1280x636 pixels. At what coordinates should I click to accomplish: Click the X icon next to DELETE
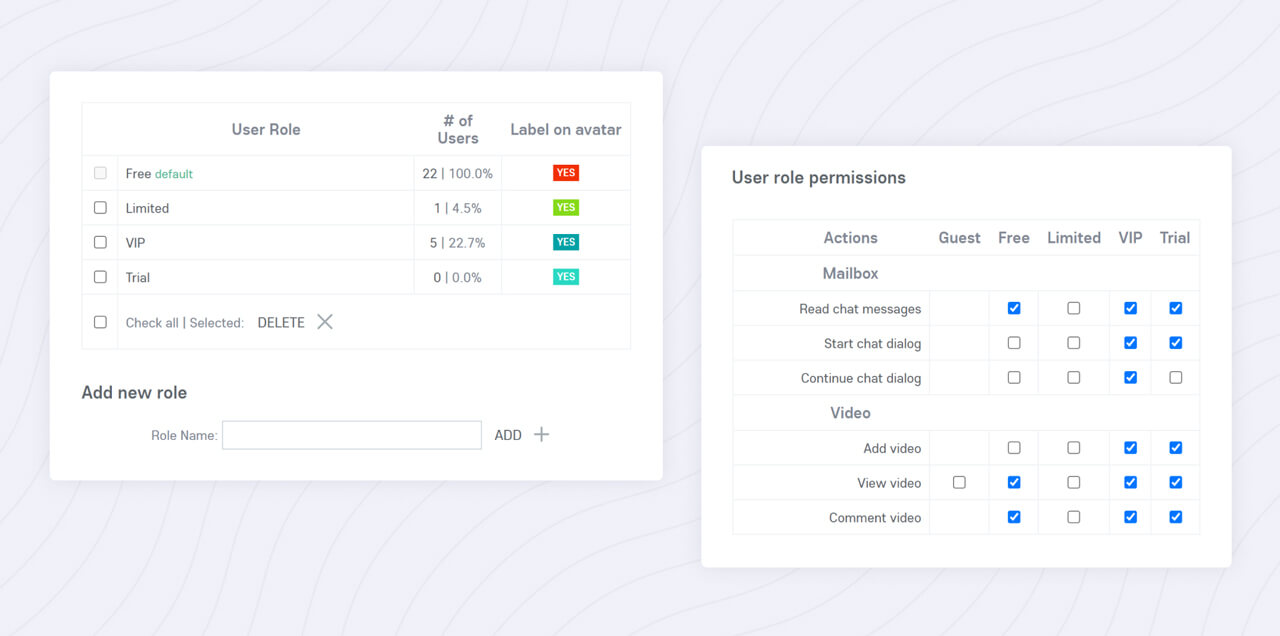click(x=325, y=322)
